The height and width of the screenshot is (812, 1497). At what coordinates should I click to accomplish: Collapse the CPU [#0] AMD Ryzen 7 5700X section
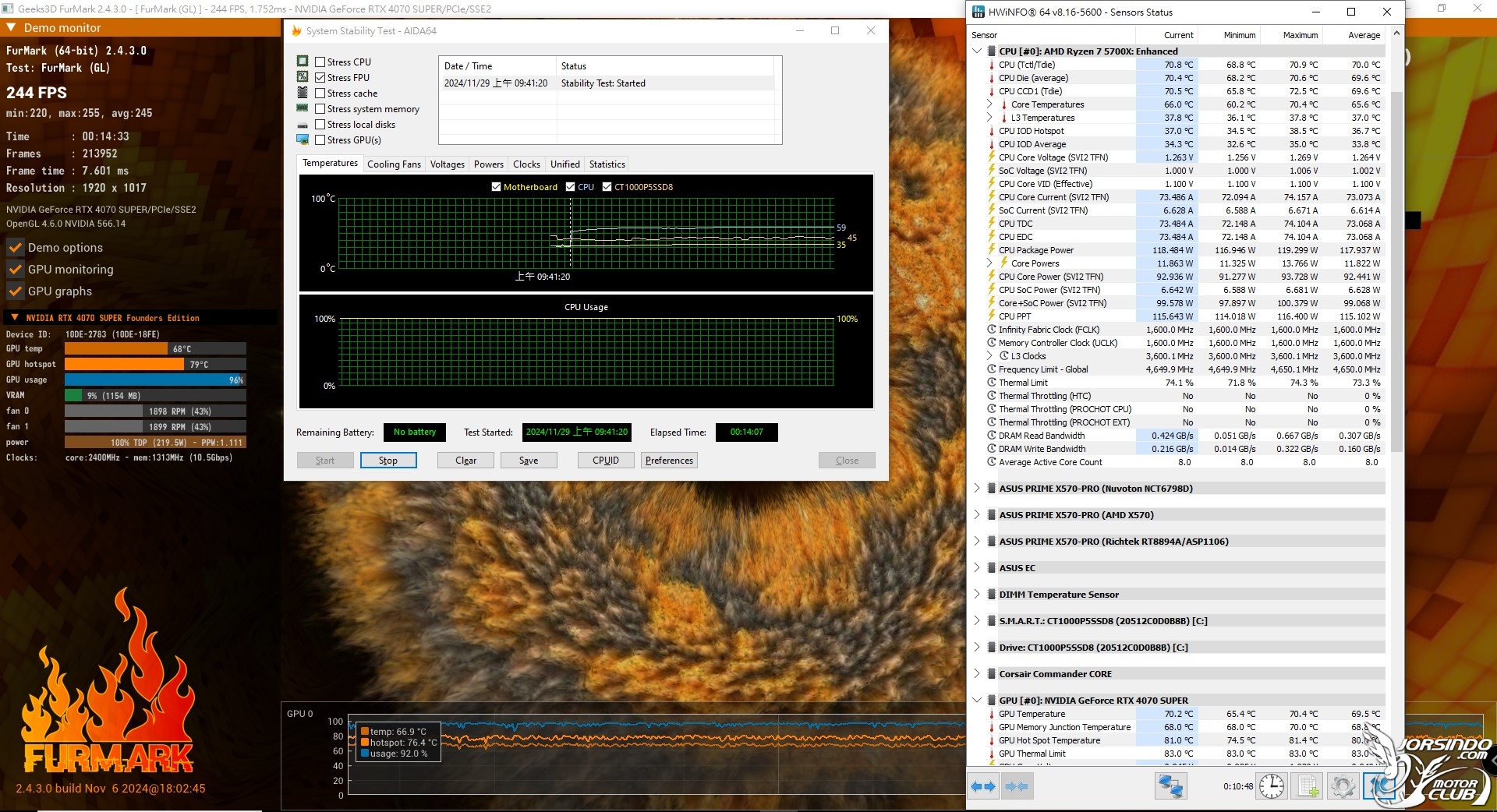(977, 51)
